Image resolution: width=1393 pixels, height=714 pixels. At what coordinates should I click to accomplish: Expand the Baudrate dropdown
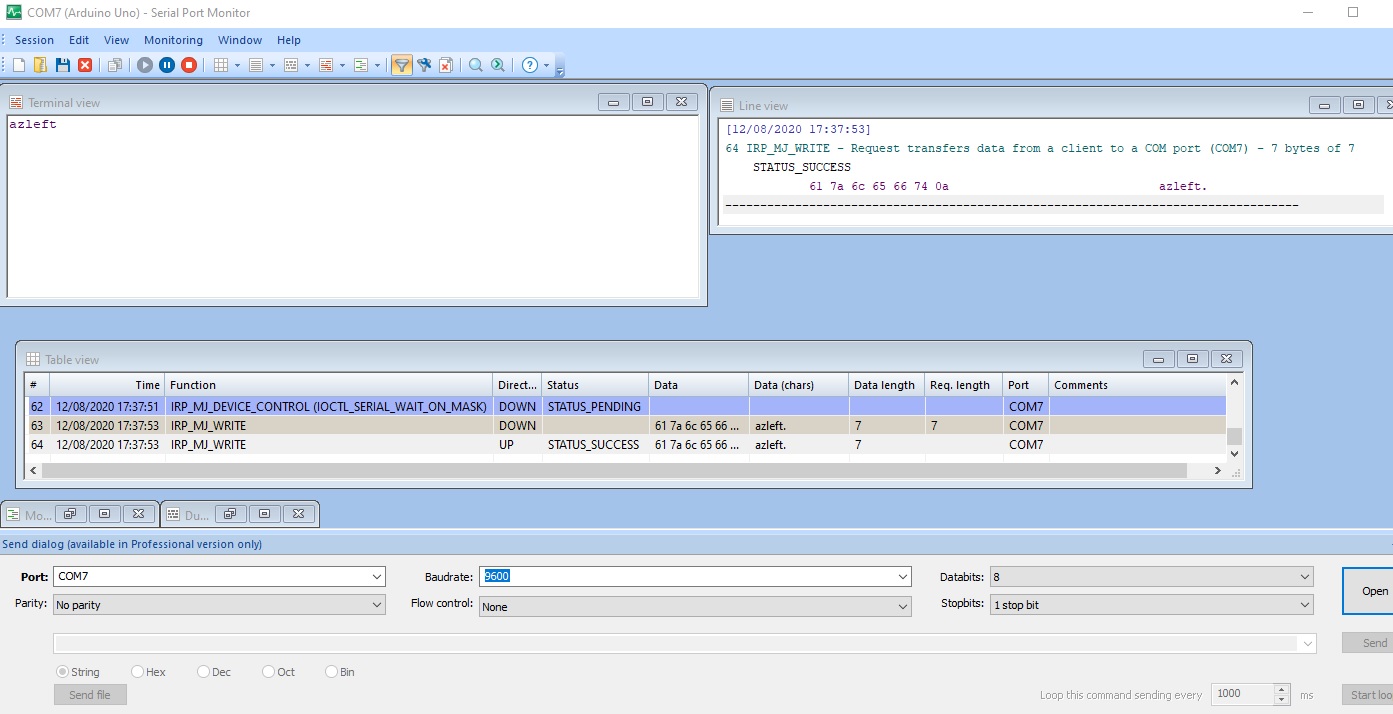(x=902, y=576)
